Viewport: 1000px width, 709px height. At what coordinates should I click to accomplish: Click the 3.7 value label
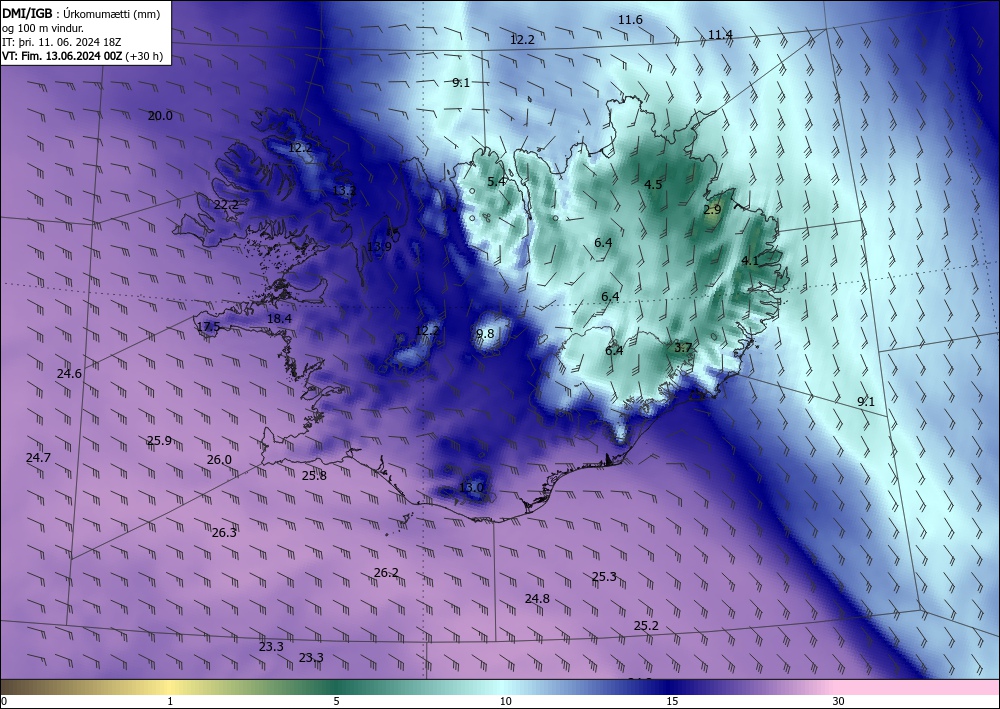[x=682, y=347]
